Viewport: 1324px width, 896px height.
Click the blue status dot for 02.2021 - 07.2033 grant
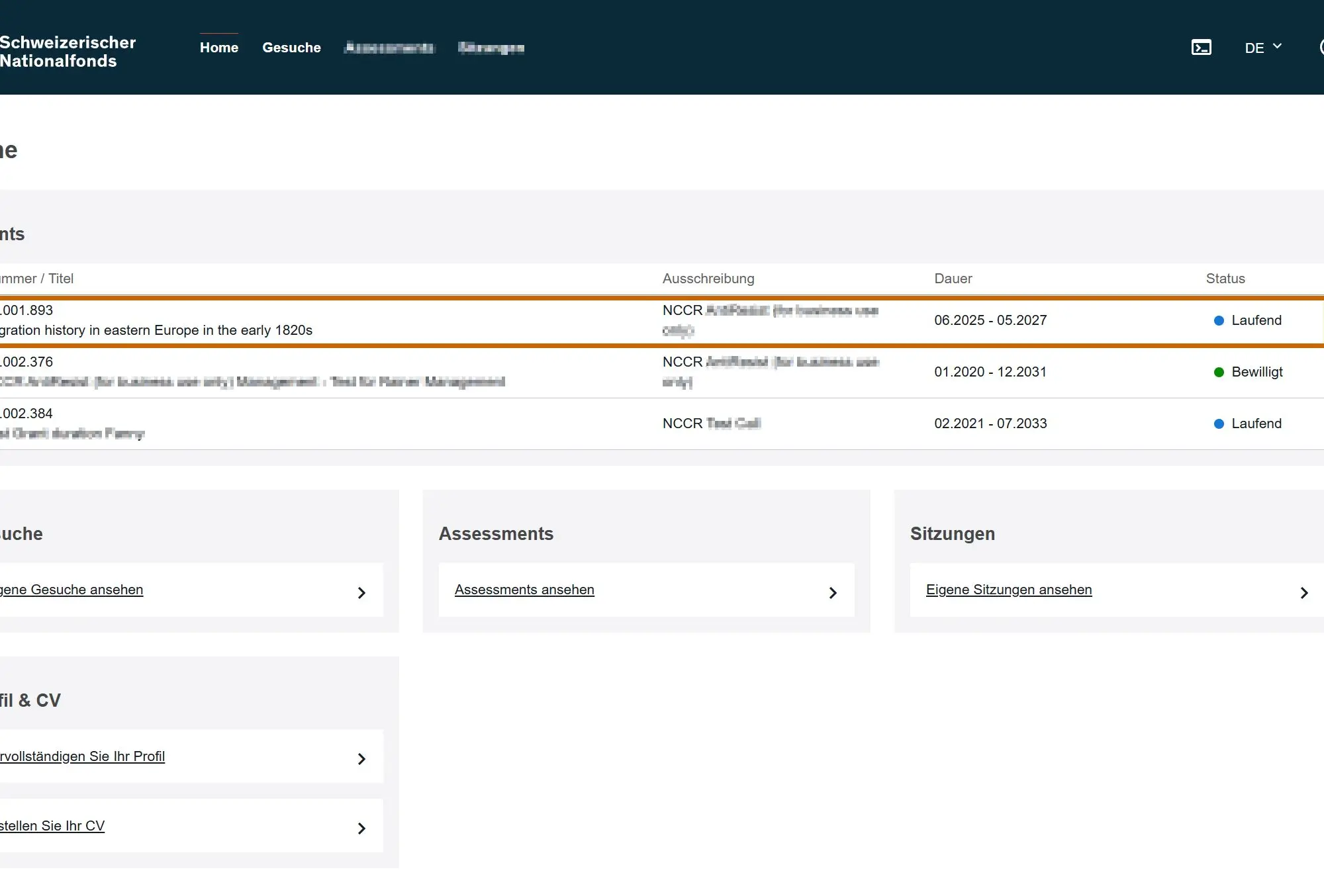(x=1219, y=424)
